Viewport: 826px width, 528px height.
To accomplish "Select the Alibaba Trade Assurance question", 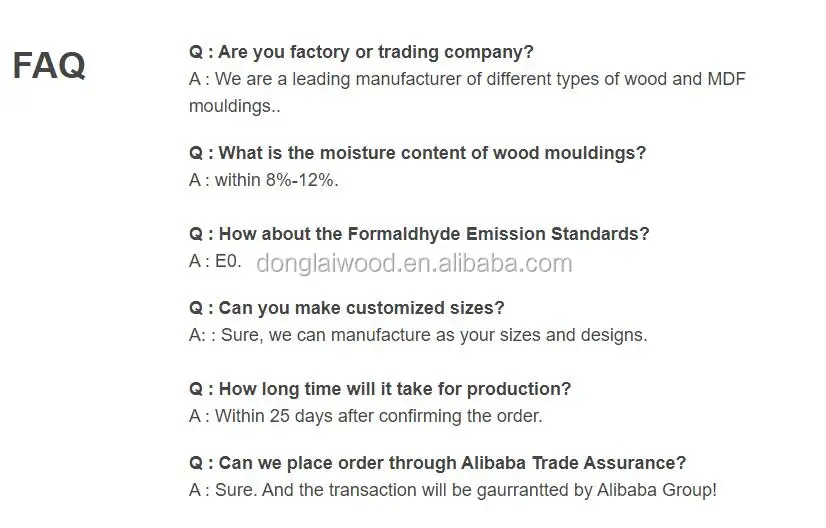I will [x=437, y=463].
